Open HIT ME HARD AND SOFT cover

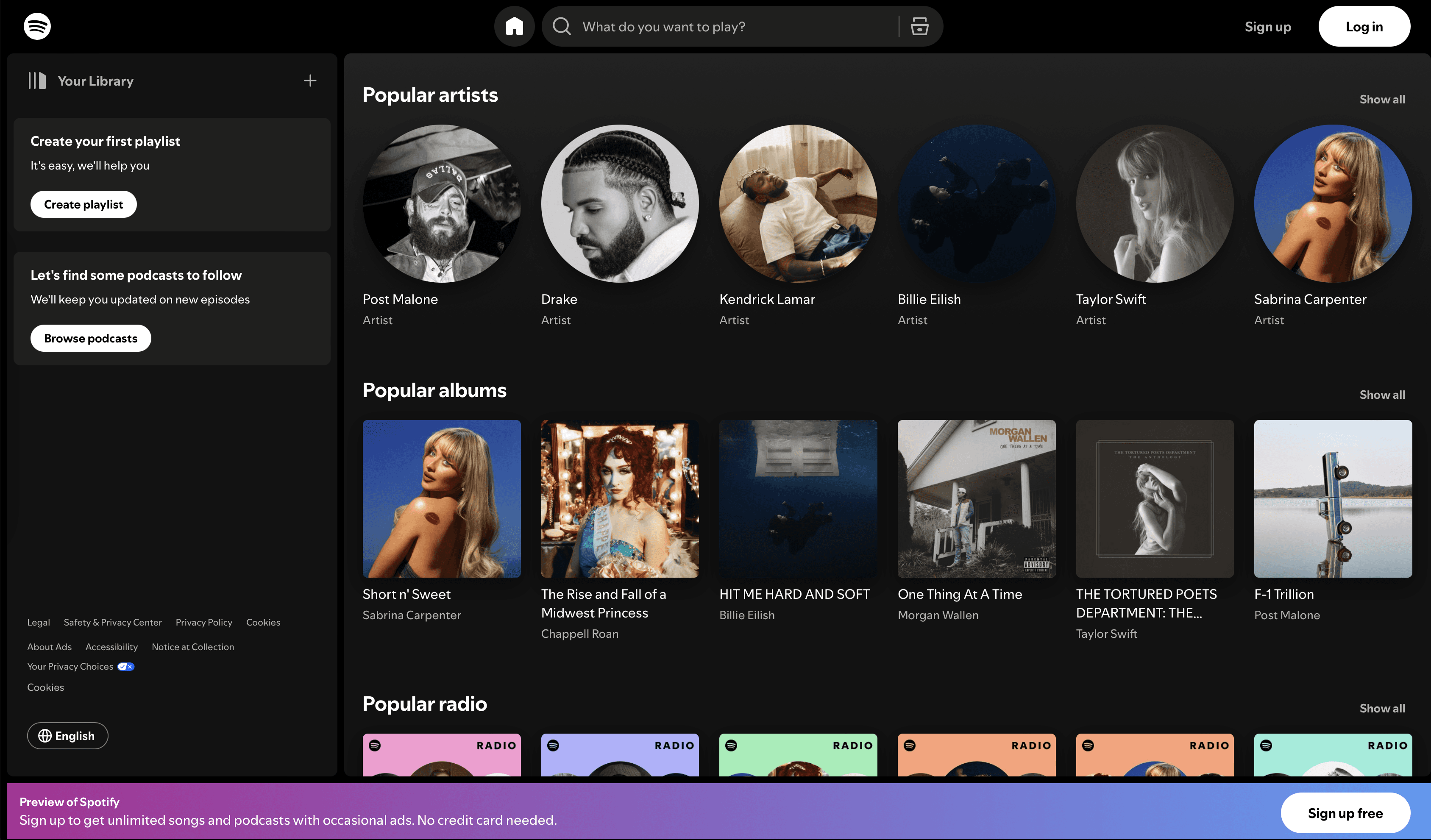[799, 499]
